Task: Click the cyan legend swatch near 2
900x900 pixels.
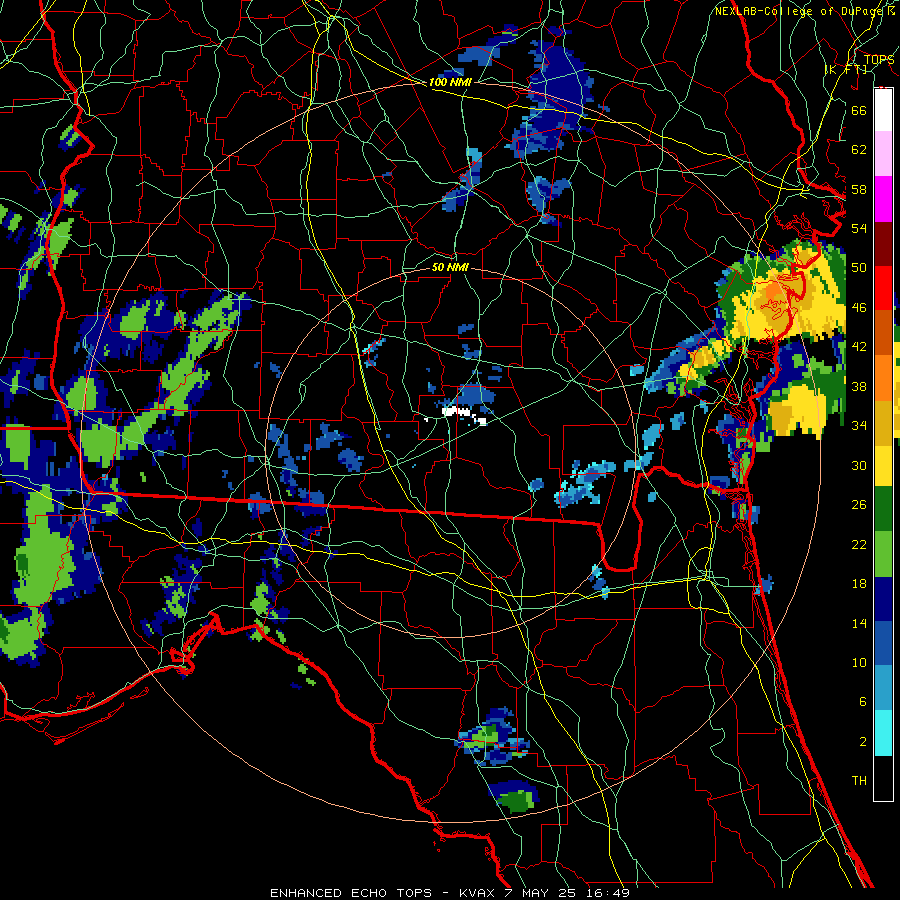Action: 883,733
